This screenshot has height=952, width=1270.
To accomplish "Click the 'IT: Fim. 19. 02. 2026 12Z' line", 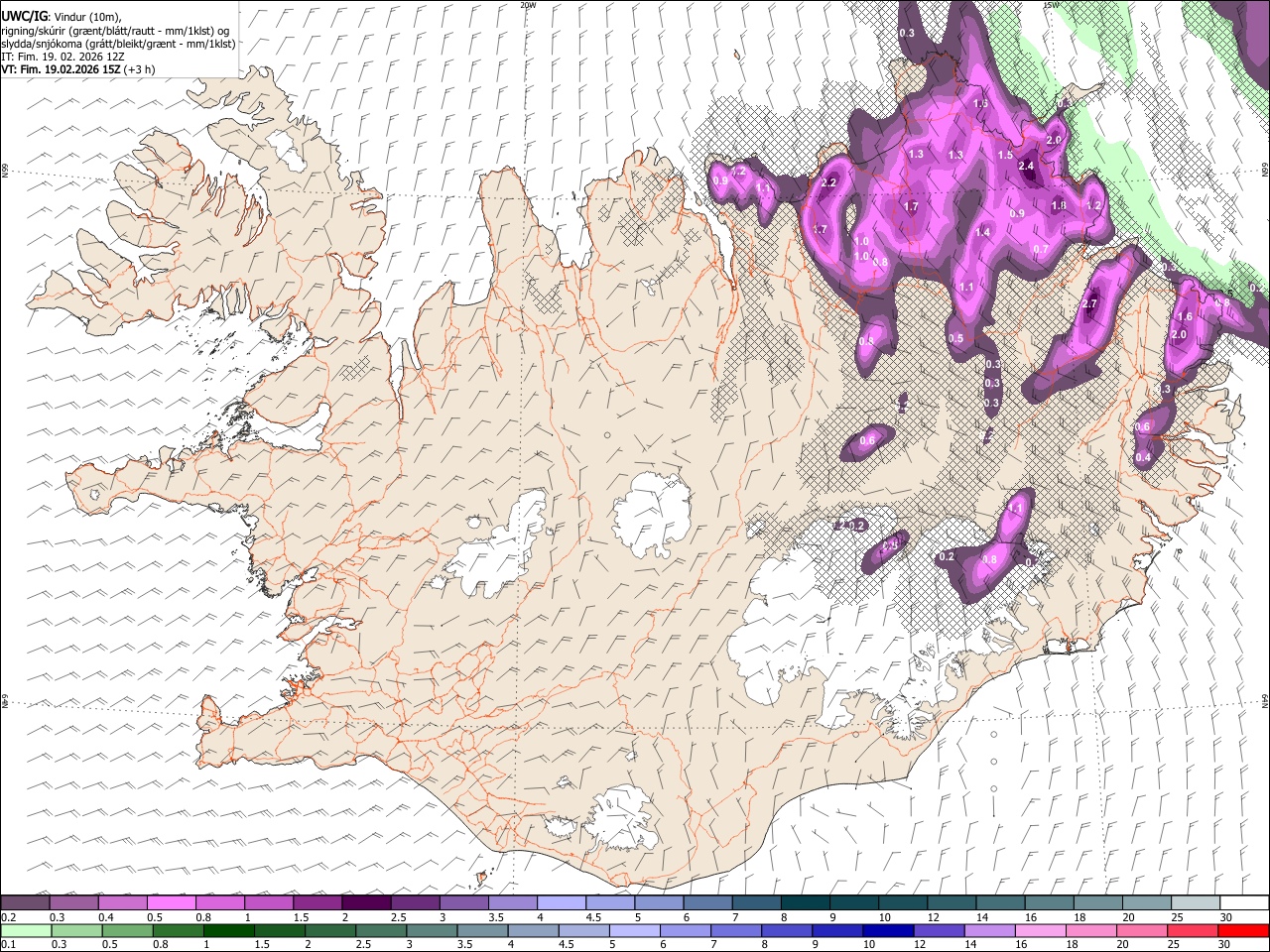I will click(x=63, y=58).
